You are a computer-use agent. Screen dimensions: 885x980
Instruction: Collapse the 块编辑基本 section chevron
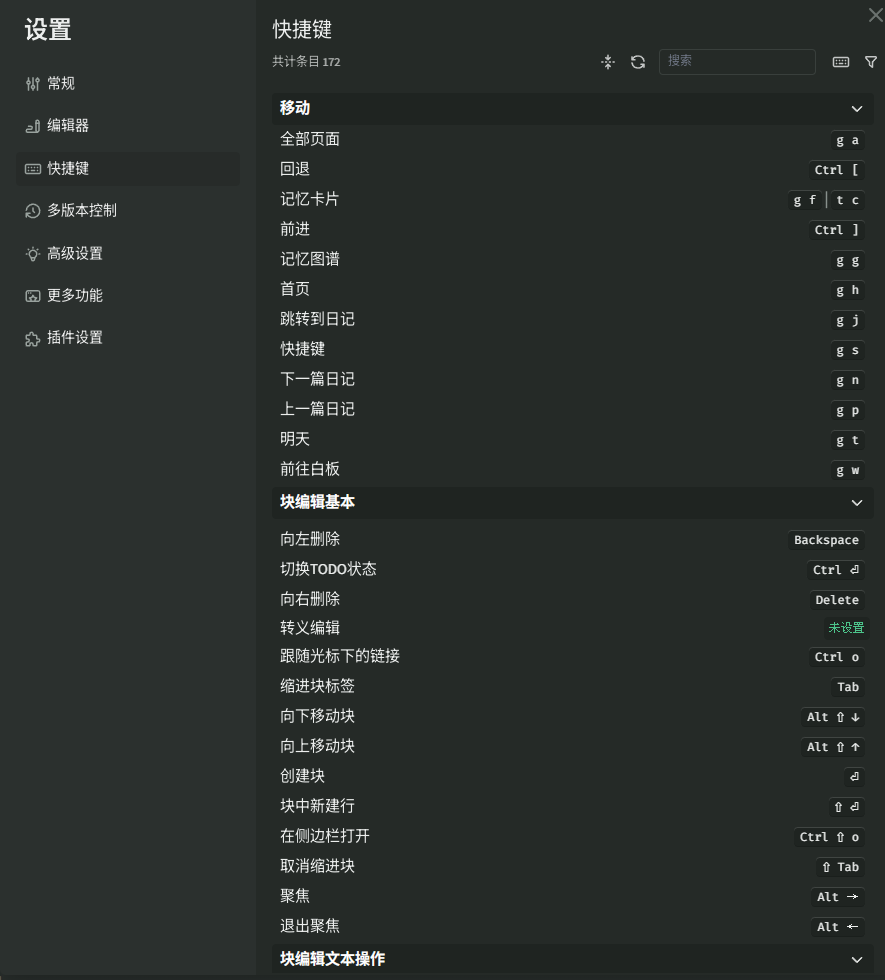tap(857, 502)
